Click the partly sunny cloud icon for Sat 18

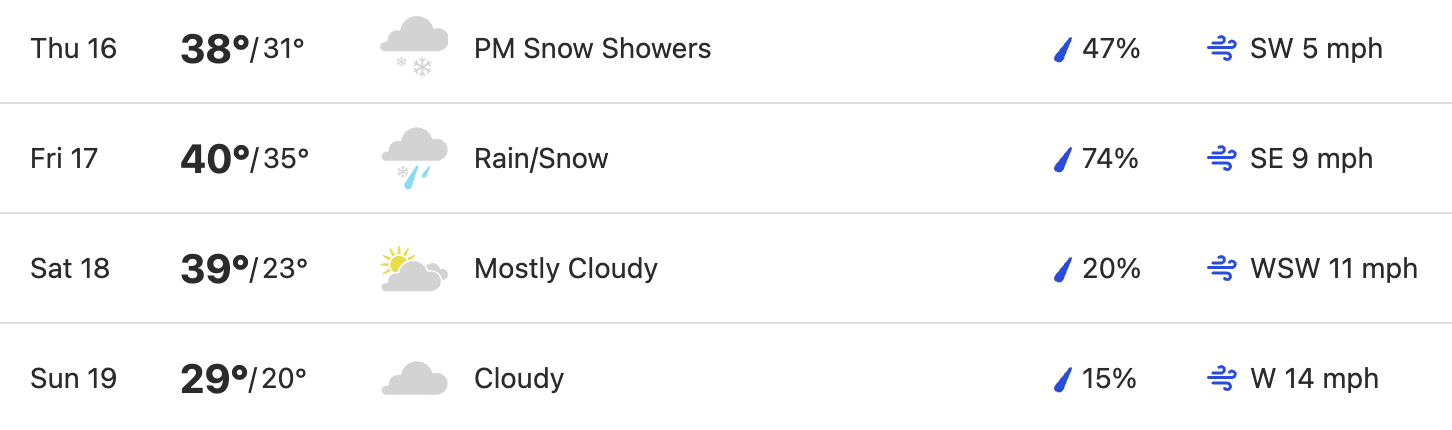pos(413,269)
